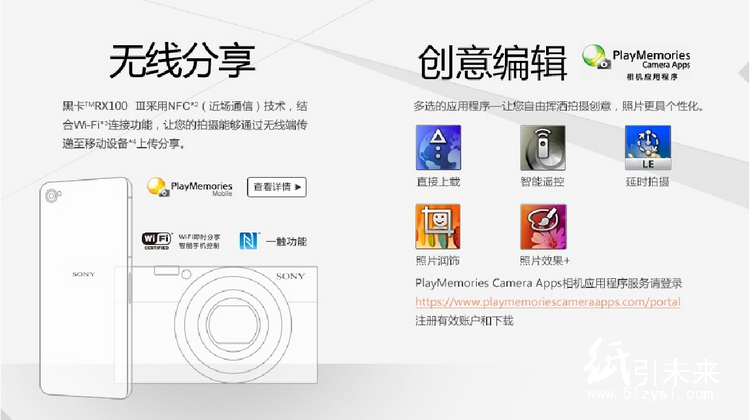Click the 智能遥控 text label

pyautogui.click(x=541, y=181)
